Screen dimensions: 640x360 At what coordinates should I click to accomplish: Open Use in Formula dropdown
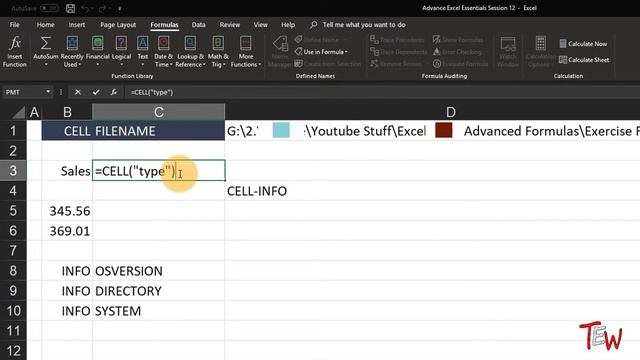click(x=321, y=52)
